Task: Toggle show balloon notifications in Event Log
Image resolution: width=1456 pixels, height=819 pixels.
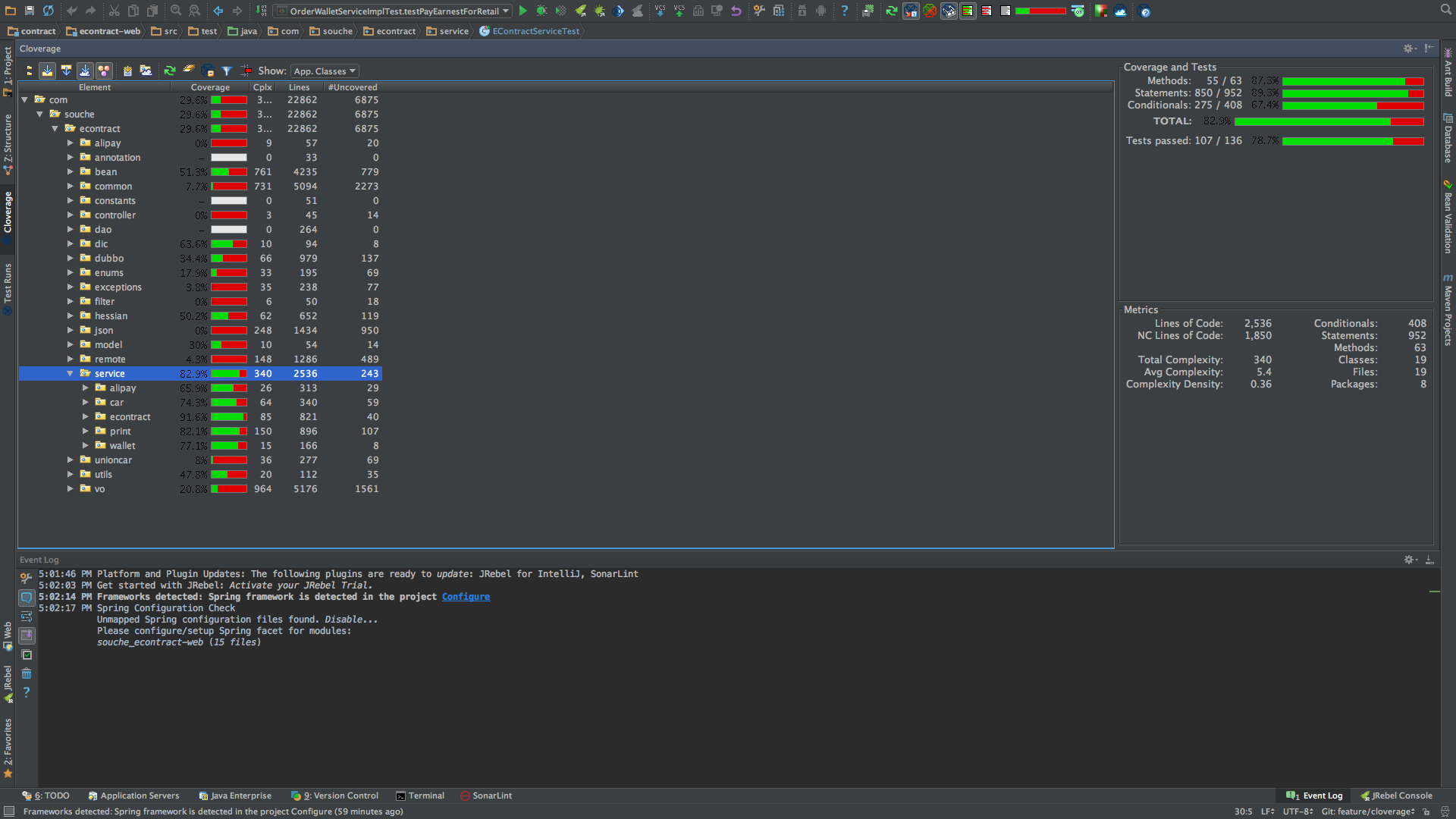Action: pos(27,598)
